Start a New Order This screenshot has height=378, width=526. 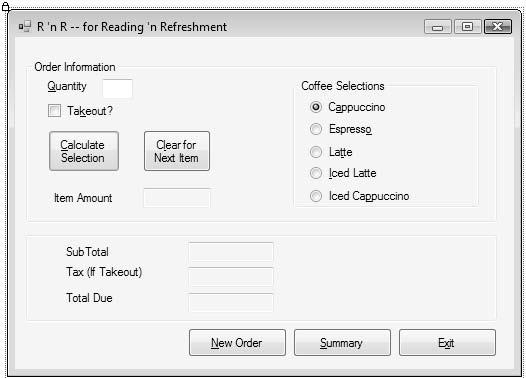[237, 342]
